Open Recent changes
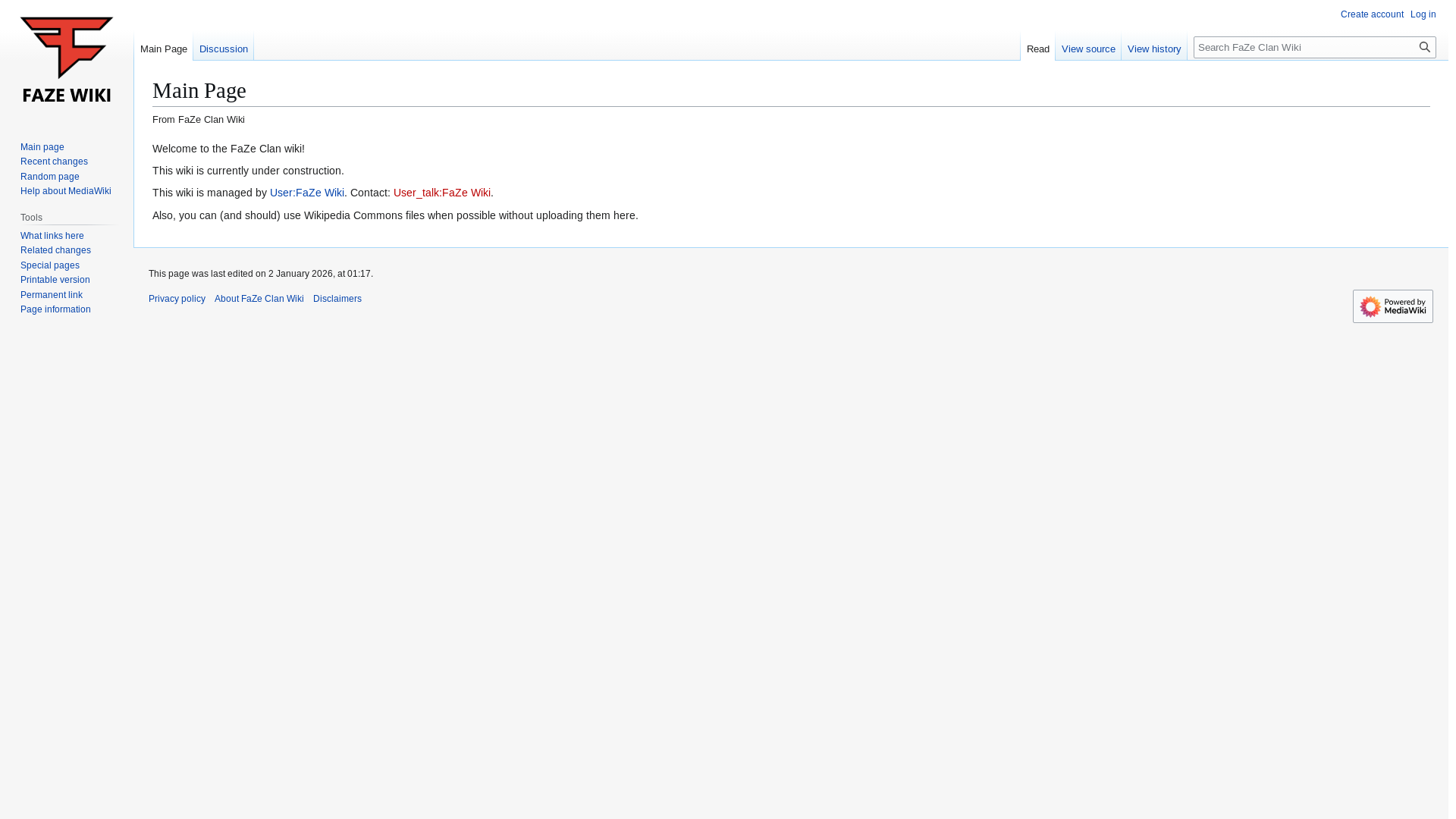The height and width of the screenshot is (819, 1456). point(54,162)
